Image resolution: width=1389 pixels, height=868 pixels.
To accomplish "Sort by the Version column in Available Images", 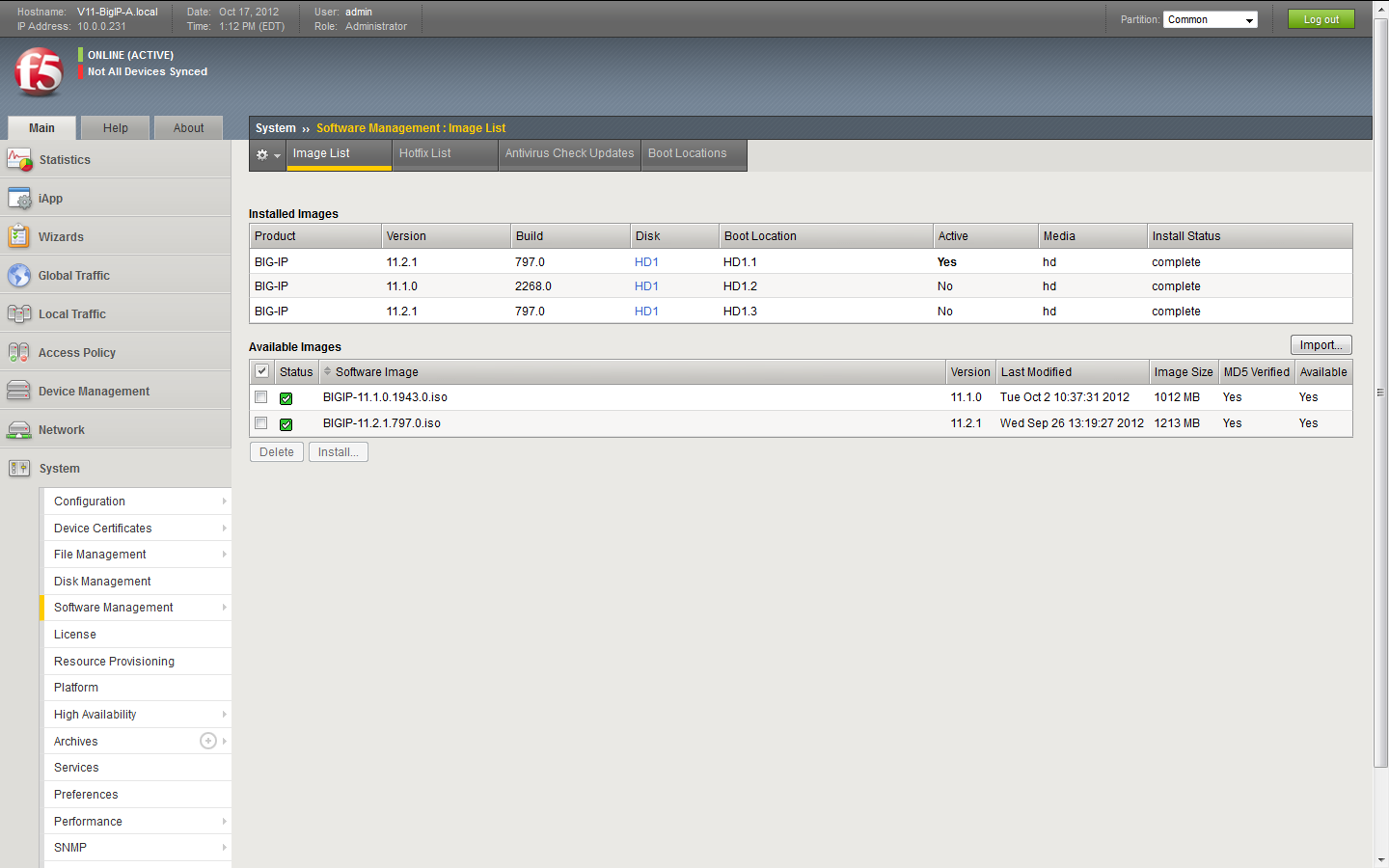I will click(x=970, y=371).
